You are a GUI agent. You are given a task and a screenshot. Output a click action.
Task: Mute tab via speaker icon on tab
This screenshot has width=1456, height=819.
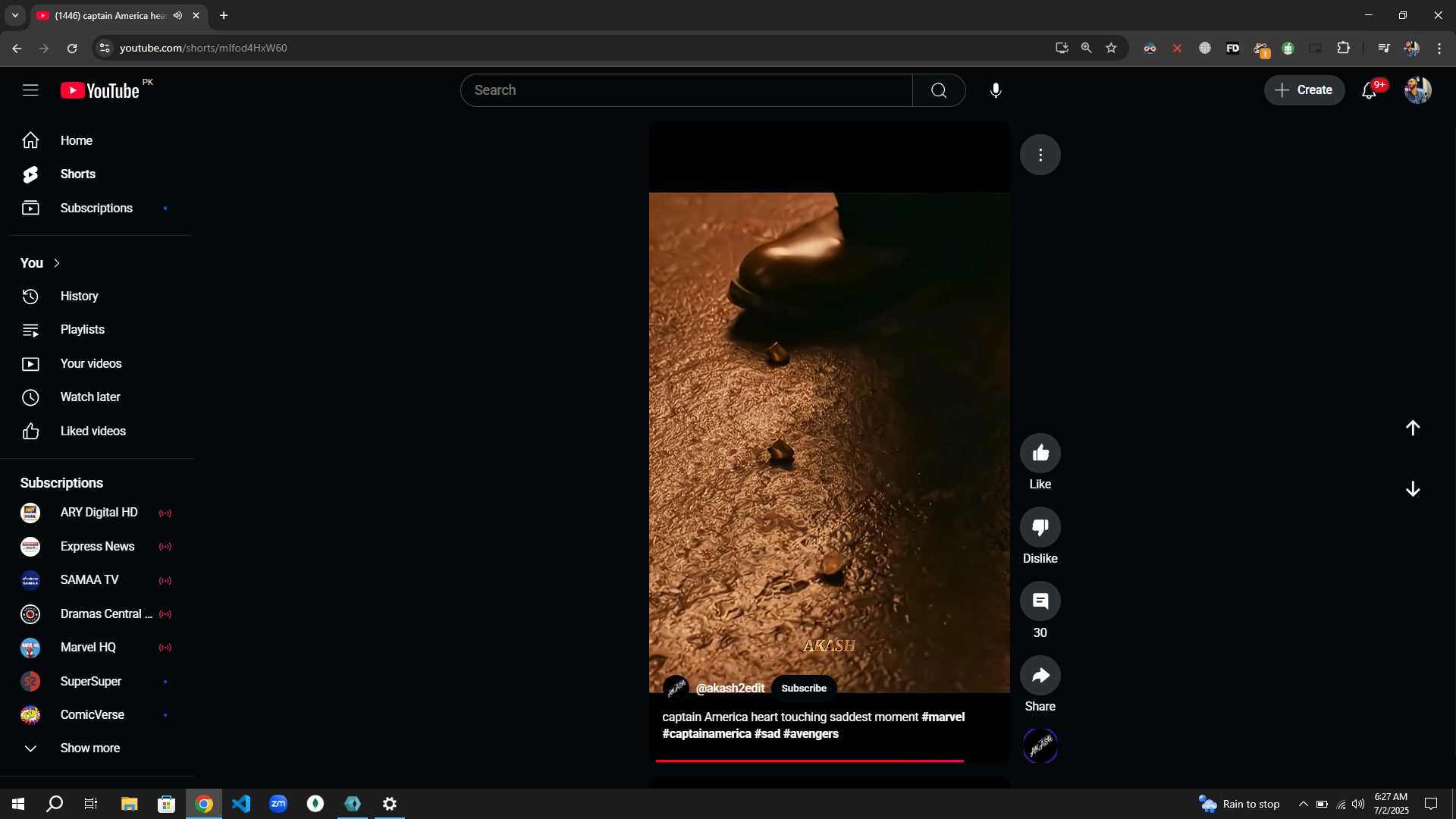177,15
